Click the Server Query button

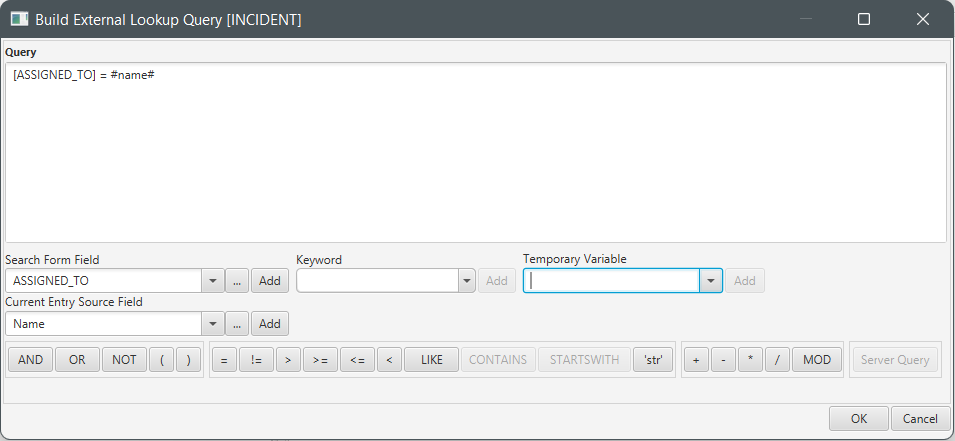coord(895,360)
